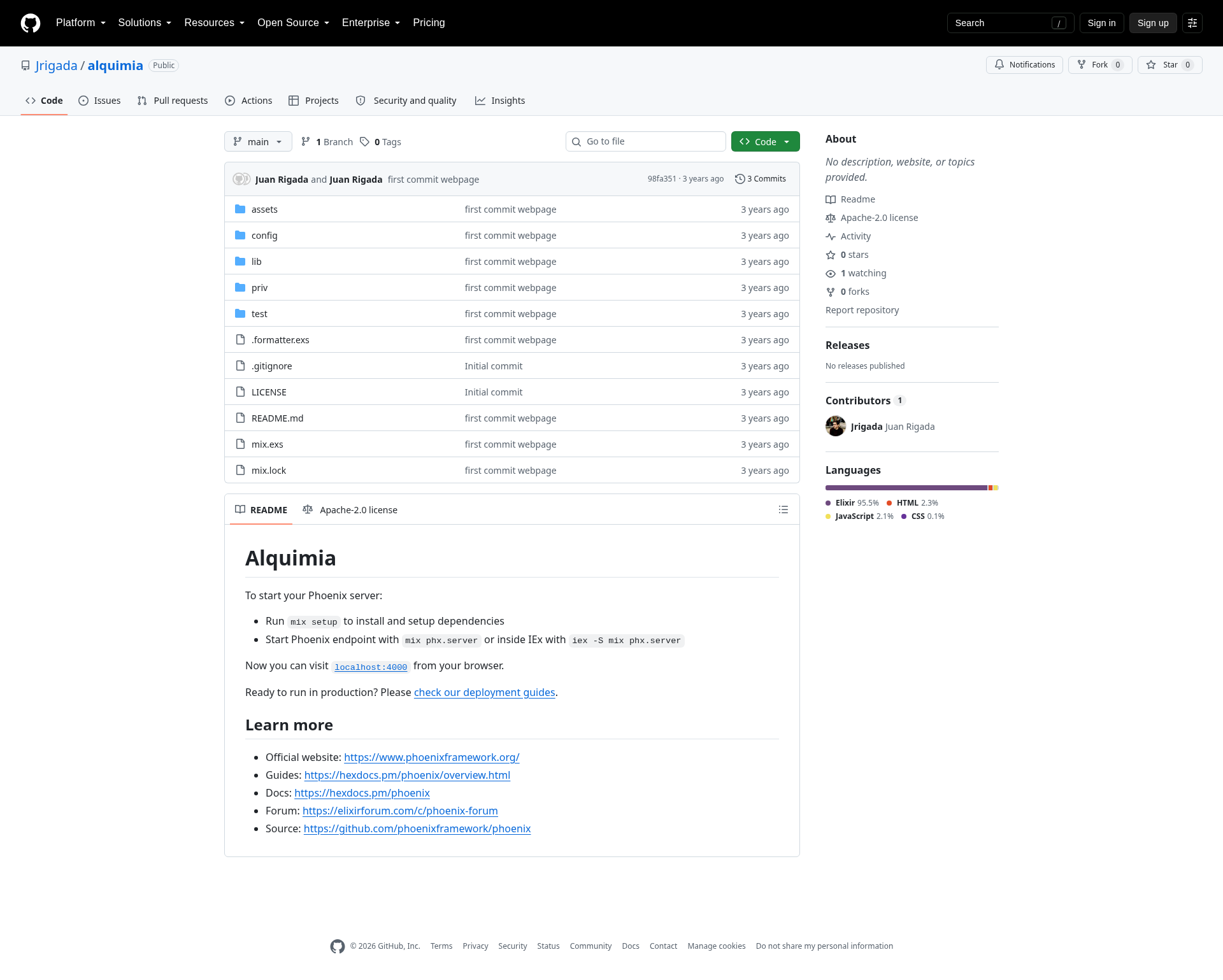Open the Pricing link

[429, 23]
